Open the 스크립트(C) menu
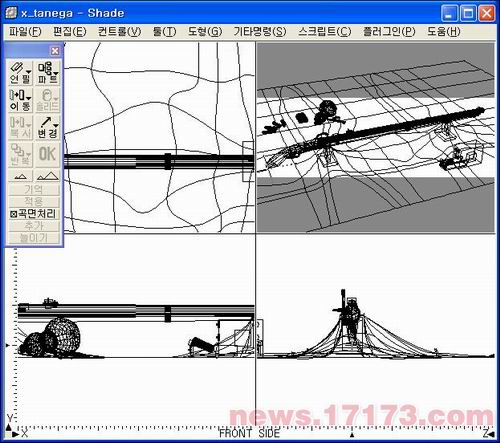500x443 pixels. click(325, 32)
